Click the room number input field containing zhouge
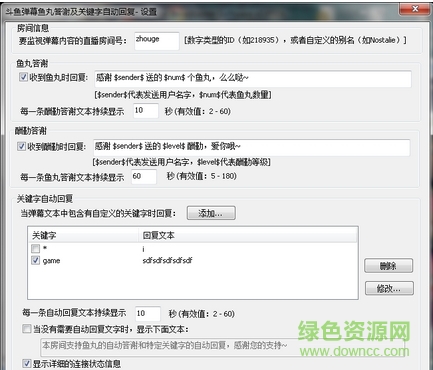The width and height of the screenshot is (433, 370). 157,41
